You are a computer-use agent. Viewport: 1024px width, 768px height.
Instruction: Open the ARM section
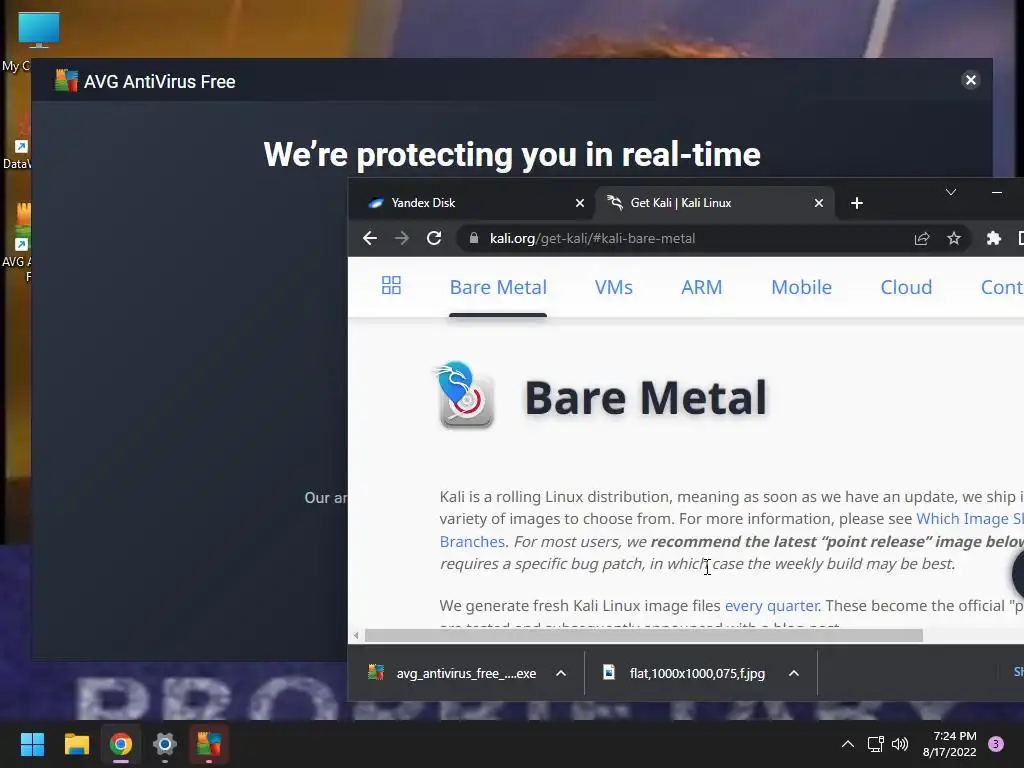pyautogui.click(x=701, y=287)
